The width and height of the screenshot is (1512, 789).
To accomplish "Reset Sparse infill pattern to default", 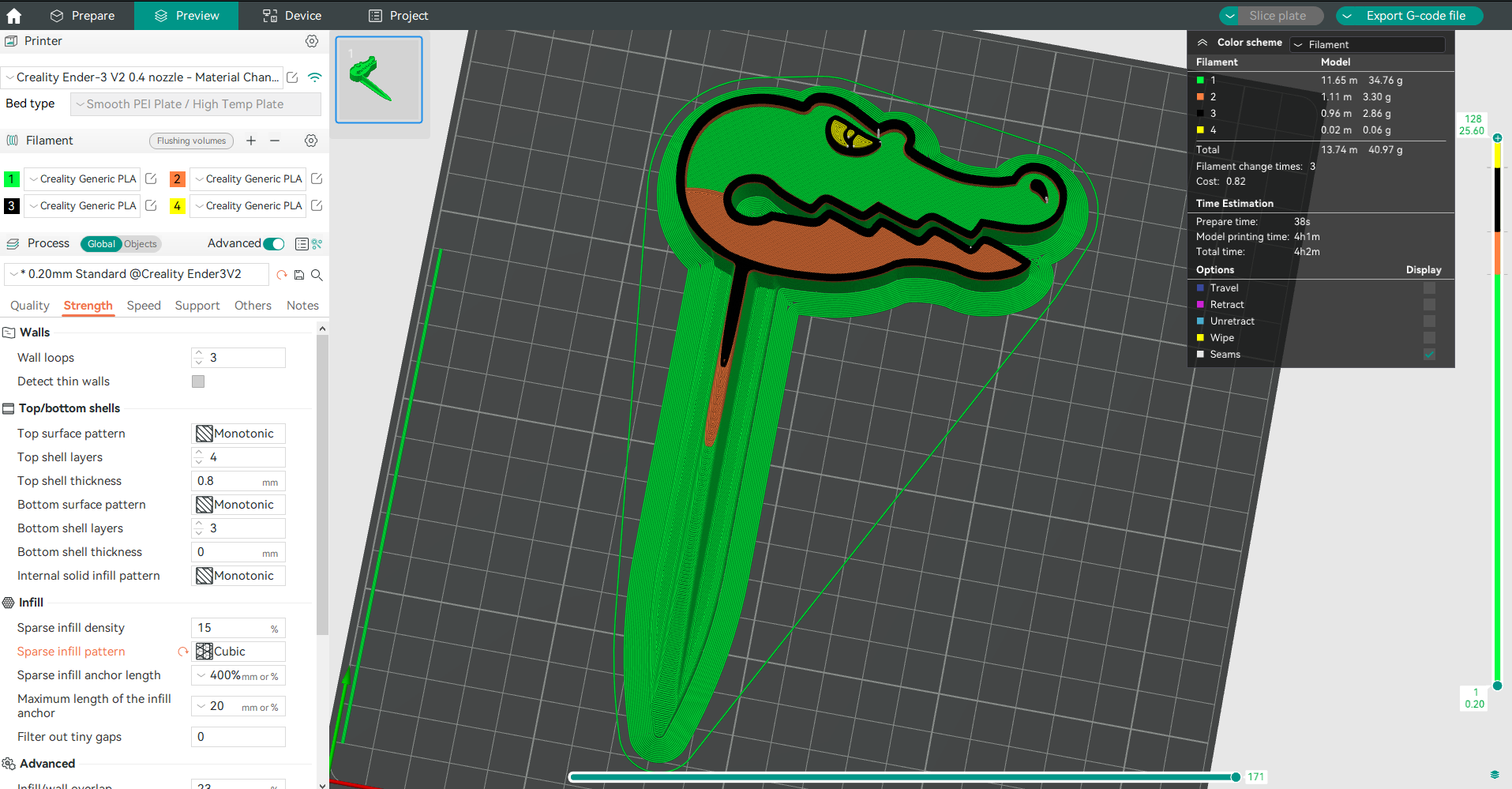I will tap(183, 652).
